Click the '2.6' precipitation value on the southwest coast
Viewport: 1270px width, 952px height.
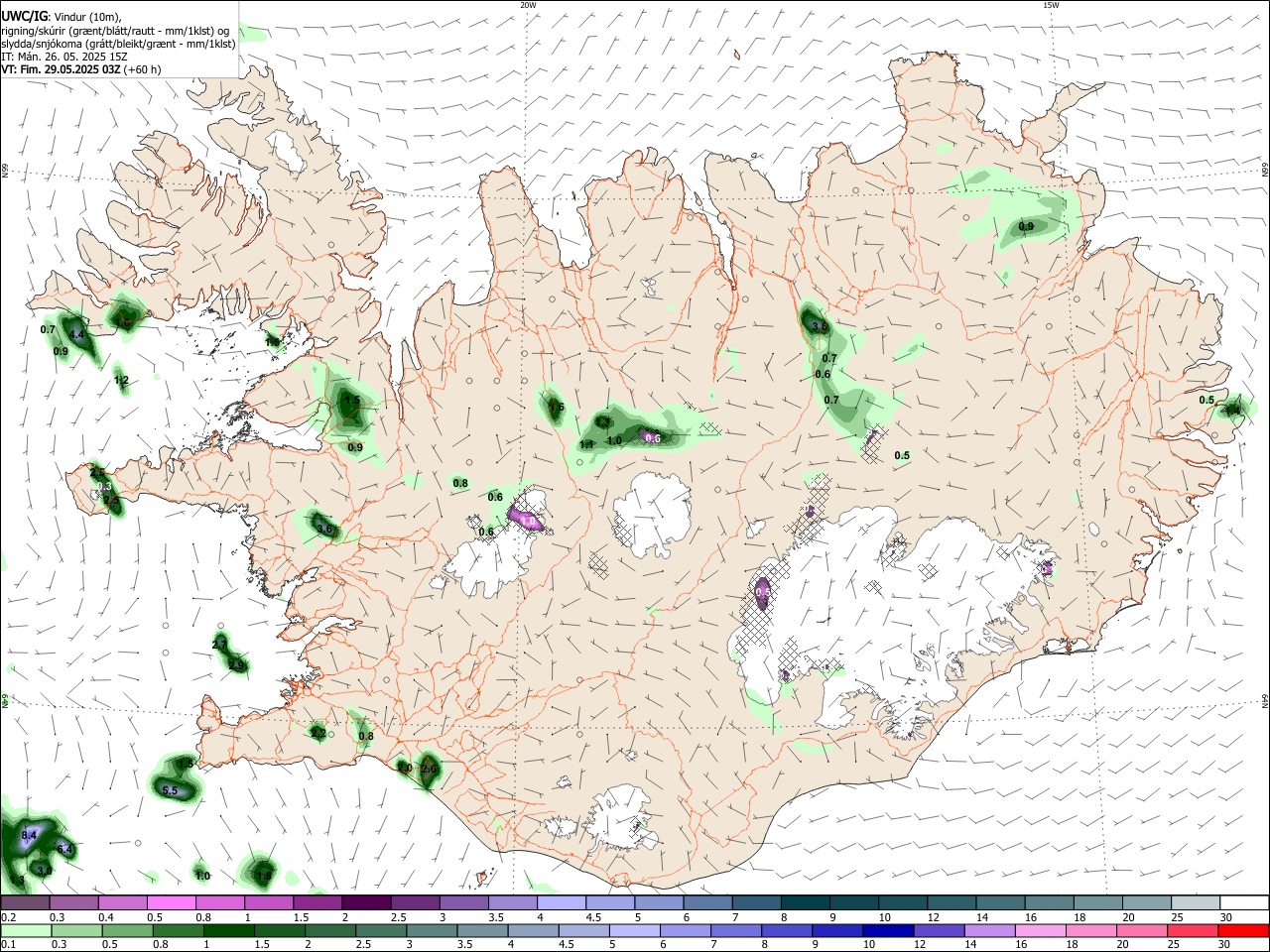coord(429,769)
